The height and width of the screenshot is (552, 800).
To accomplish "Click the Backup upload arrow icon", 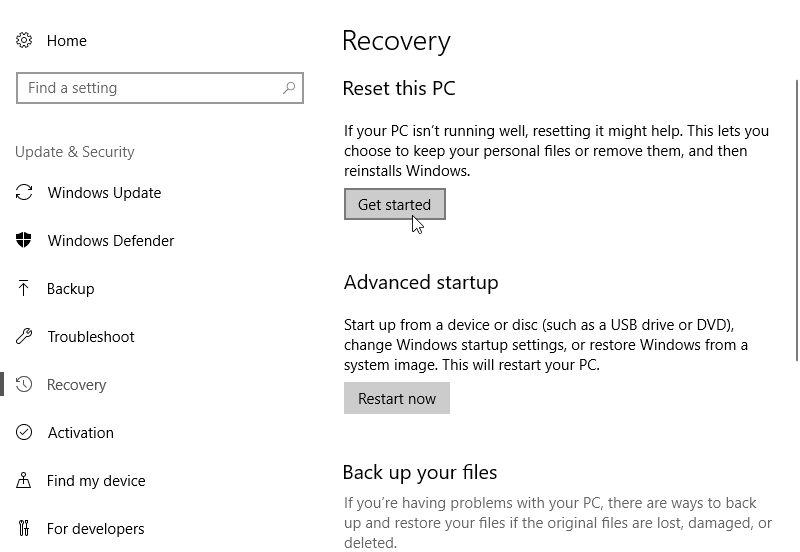I will click(24, 289).
